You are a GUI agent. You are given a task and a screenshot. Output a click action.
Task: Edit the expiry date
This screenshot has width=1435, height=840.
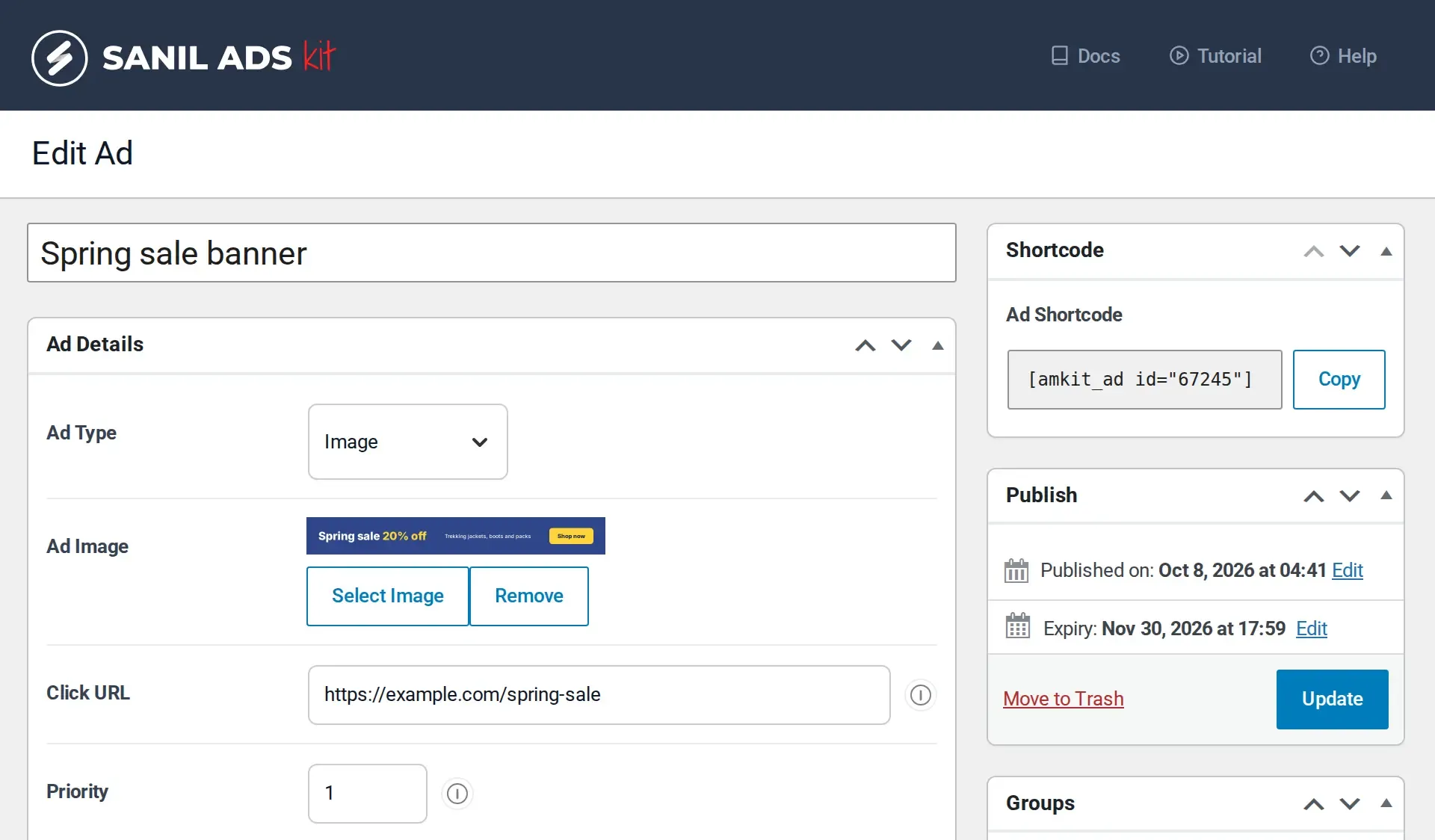[x=1312, y=629]
